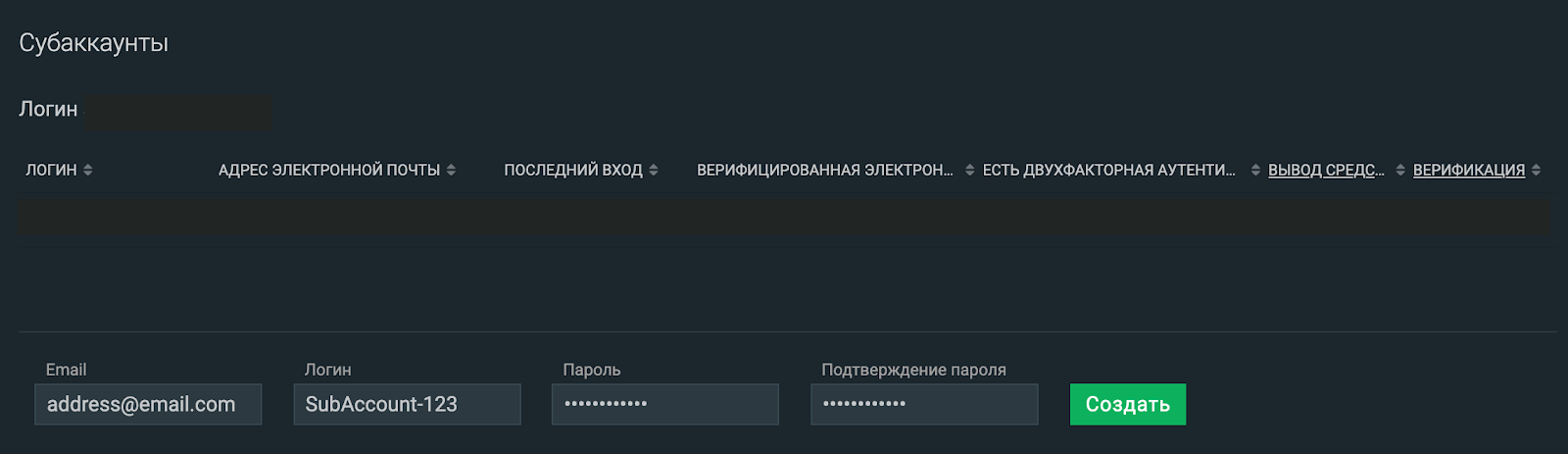Image resolution: width=1568 pixels, height=454 pixels.
Task: Click the АДРЕС ЭЛЕКТРОННОЙ ПОЧТЫ header text
Action: 329,170
